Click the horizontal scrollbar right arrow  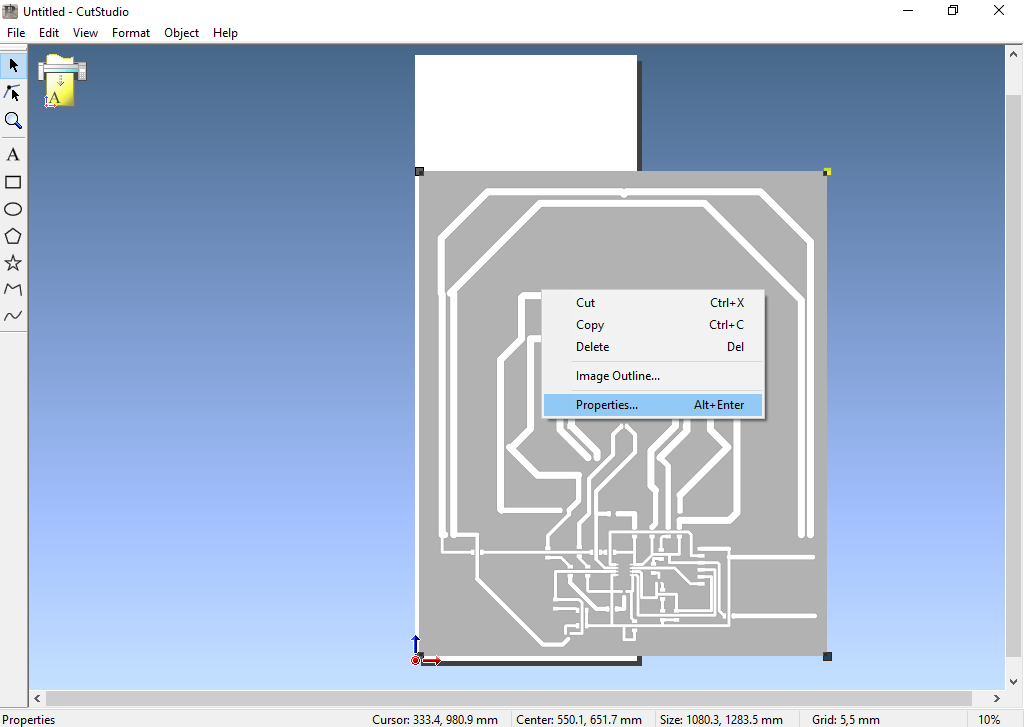point(997,698)
